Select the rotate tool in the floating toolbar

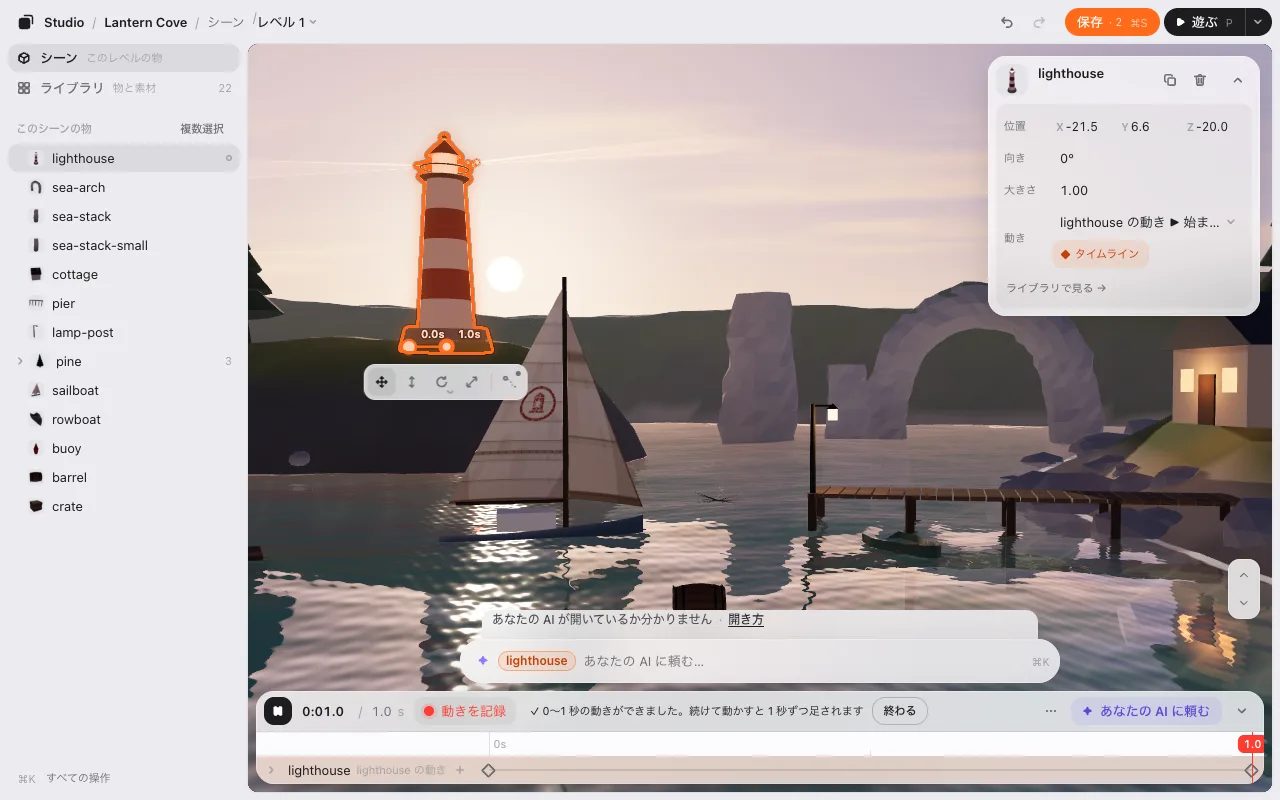coord(442,382)
